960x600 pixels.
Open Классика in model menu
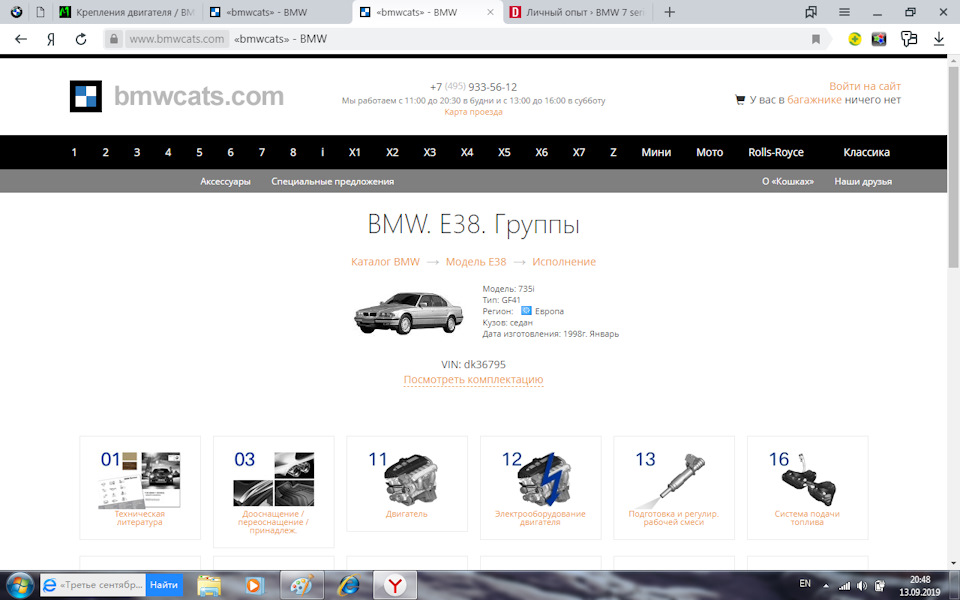(866, 152)
